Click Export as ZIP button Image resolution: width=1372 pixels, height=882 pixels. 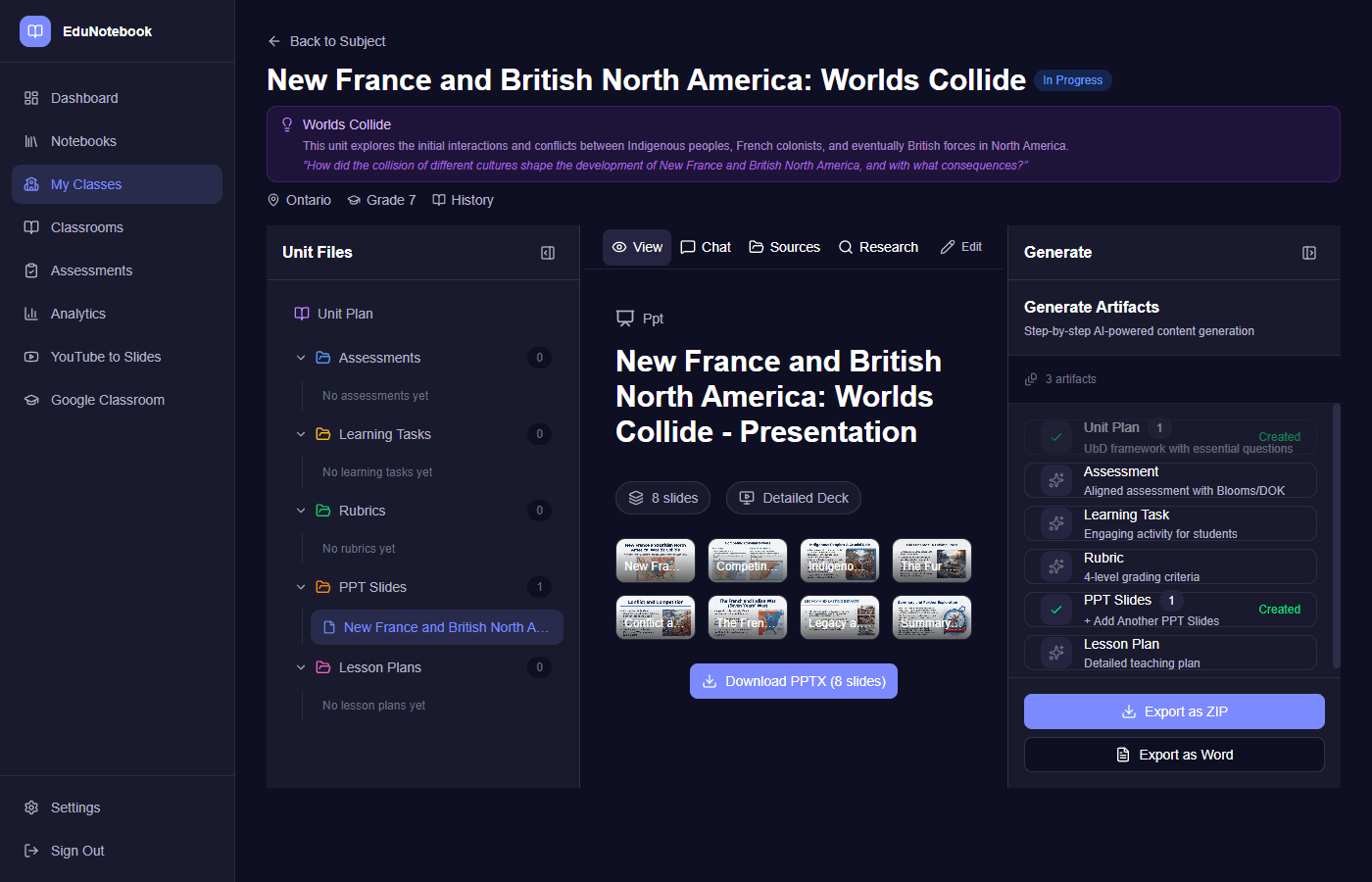pyautogui.click(x=1174, y=711)
